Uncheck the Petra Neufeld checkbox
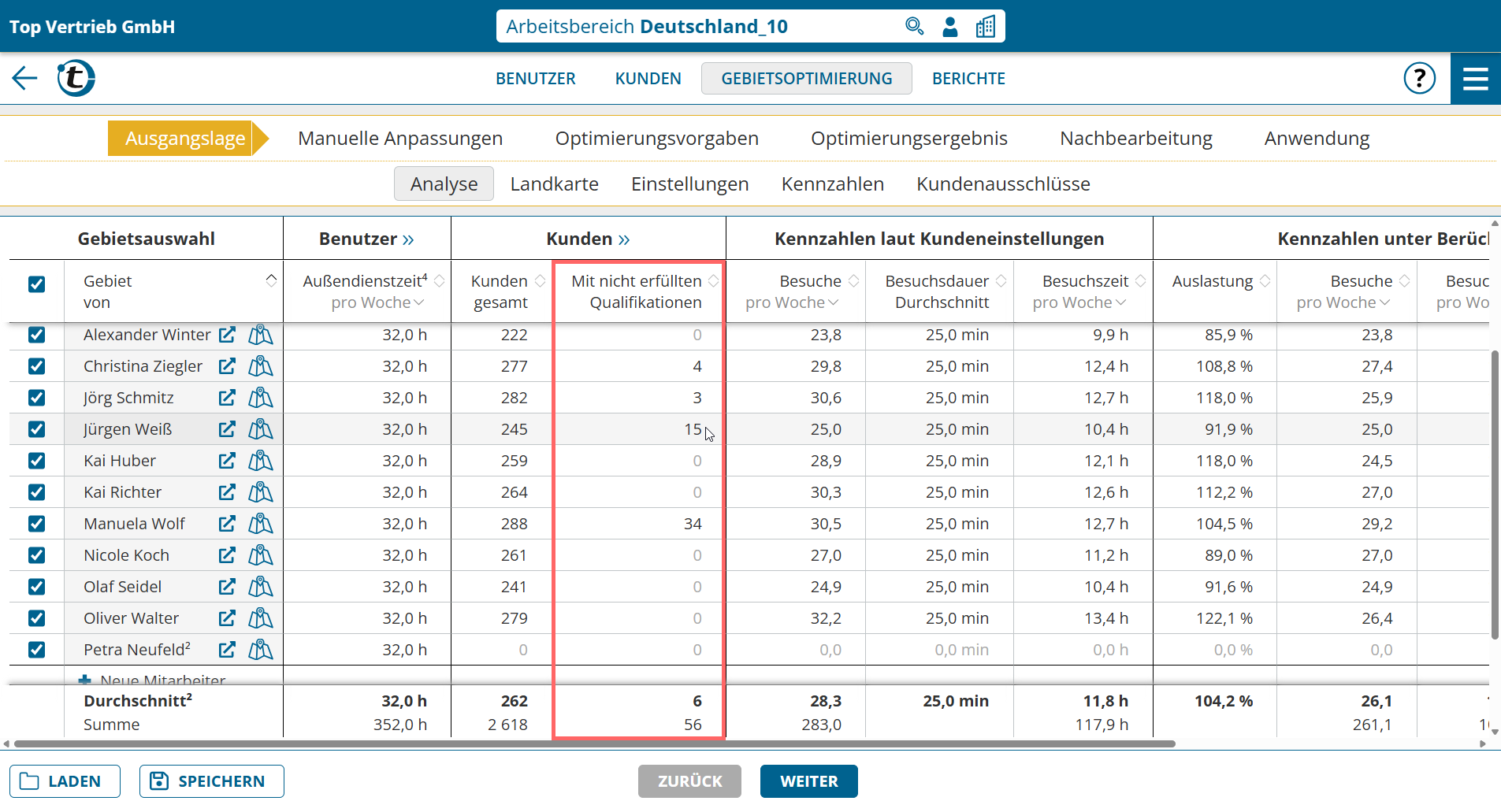Image resolution: width=1501 pixels, height=812 pixels. [x=36, y=650]
